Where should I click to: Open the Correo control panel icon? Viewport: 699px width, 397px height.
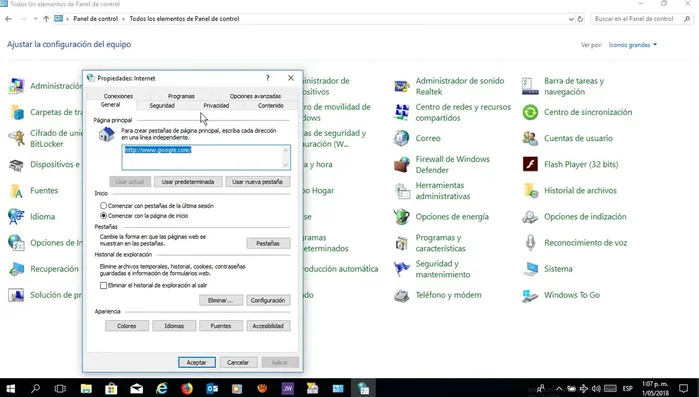pos(402,138)
